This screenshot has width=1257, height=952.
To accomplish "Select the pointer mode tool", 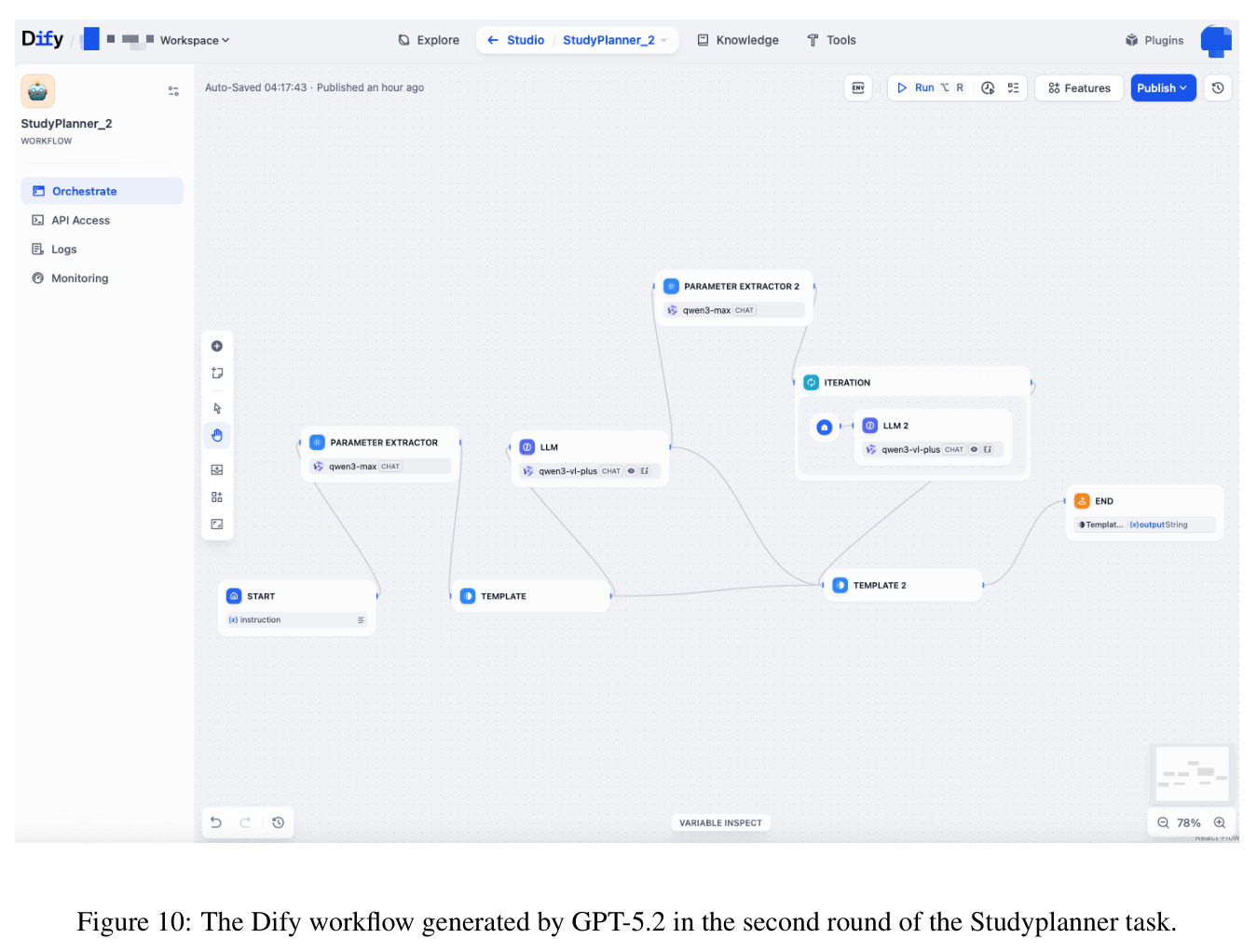I will [x=217, y=408].
